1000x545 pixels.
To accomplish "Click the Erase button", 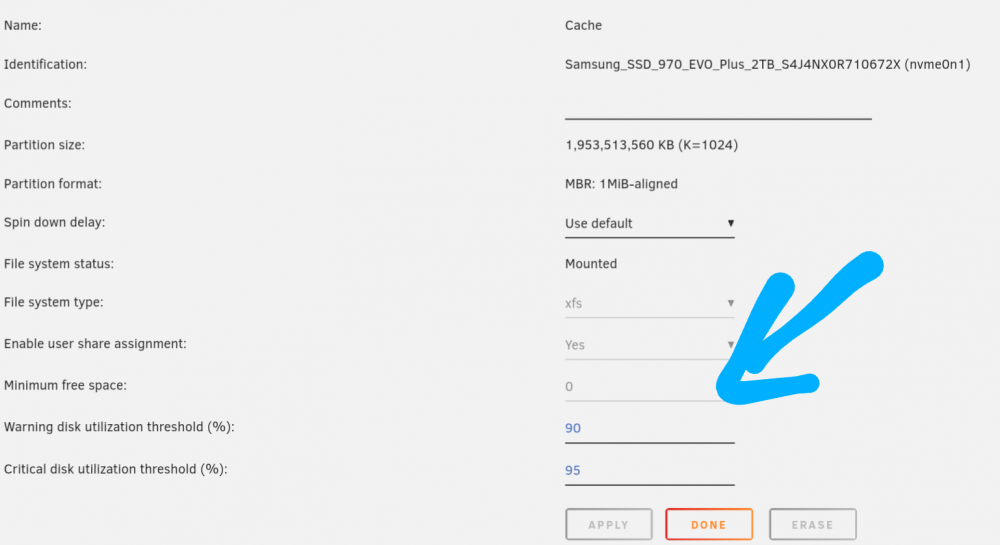I will click(812, 525).
